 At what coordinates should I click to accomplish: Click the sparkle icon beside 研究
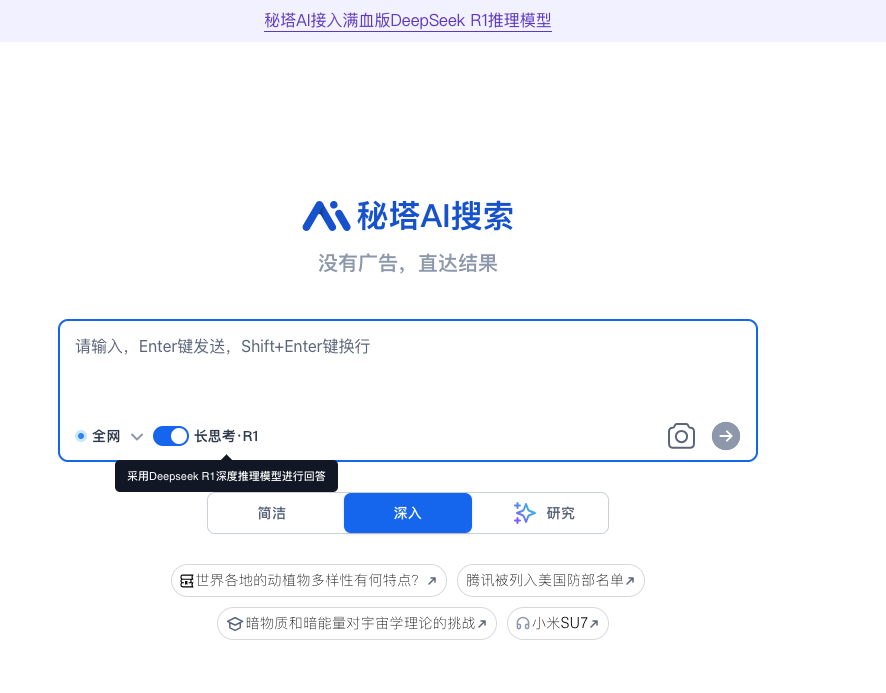coord(524,513)
